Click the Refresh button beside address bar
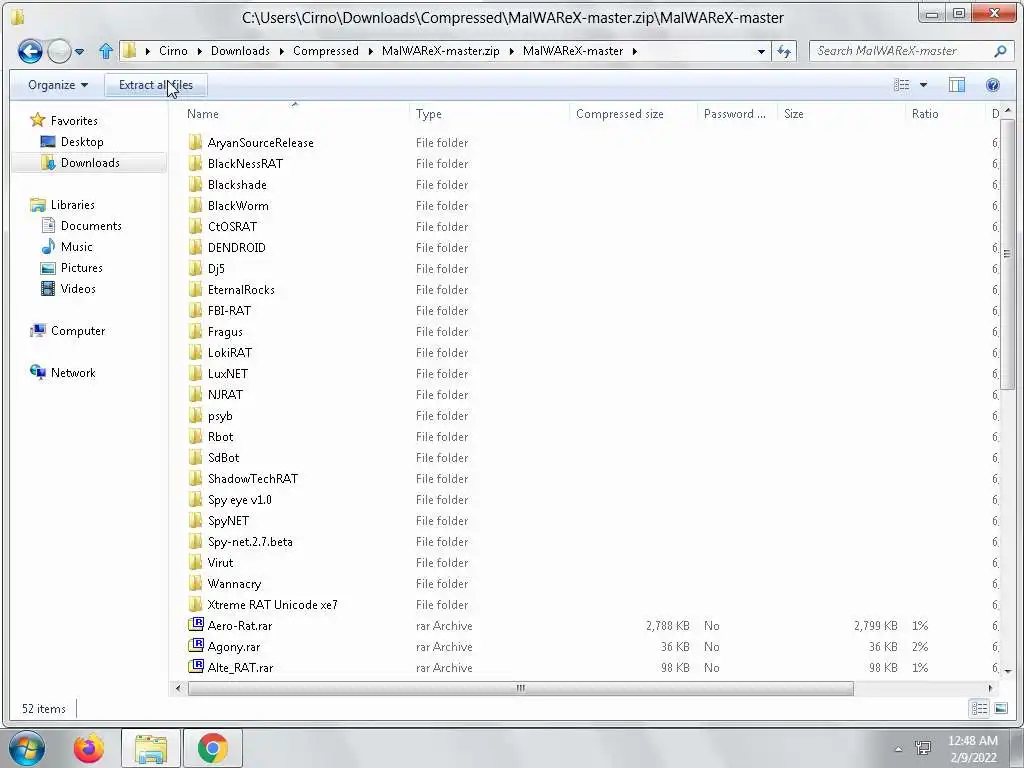This screenshot has height=768, width=1024. (784, 51)
